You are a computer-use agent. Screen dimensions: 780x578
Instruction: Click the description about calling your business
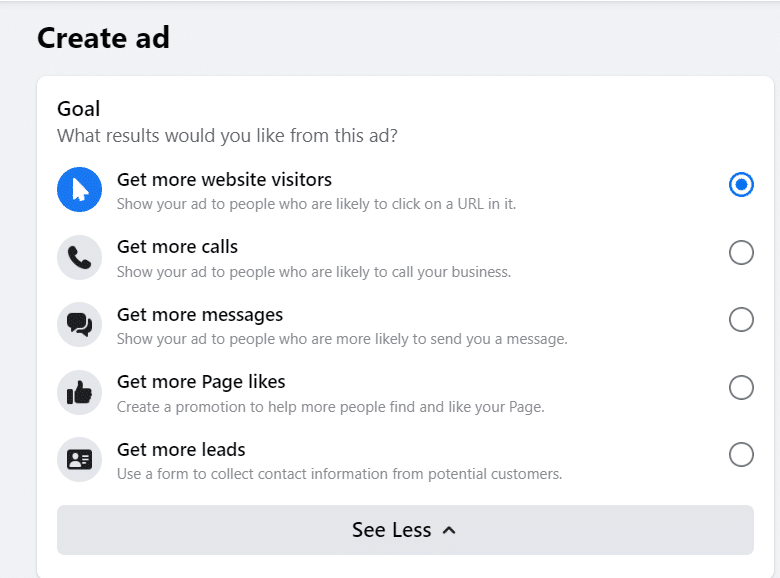coord(314,271)
